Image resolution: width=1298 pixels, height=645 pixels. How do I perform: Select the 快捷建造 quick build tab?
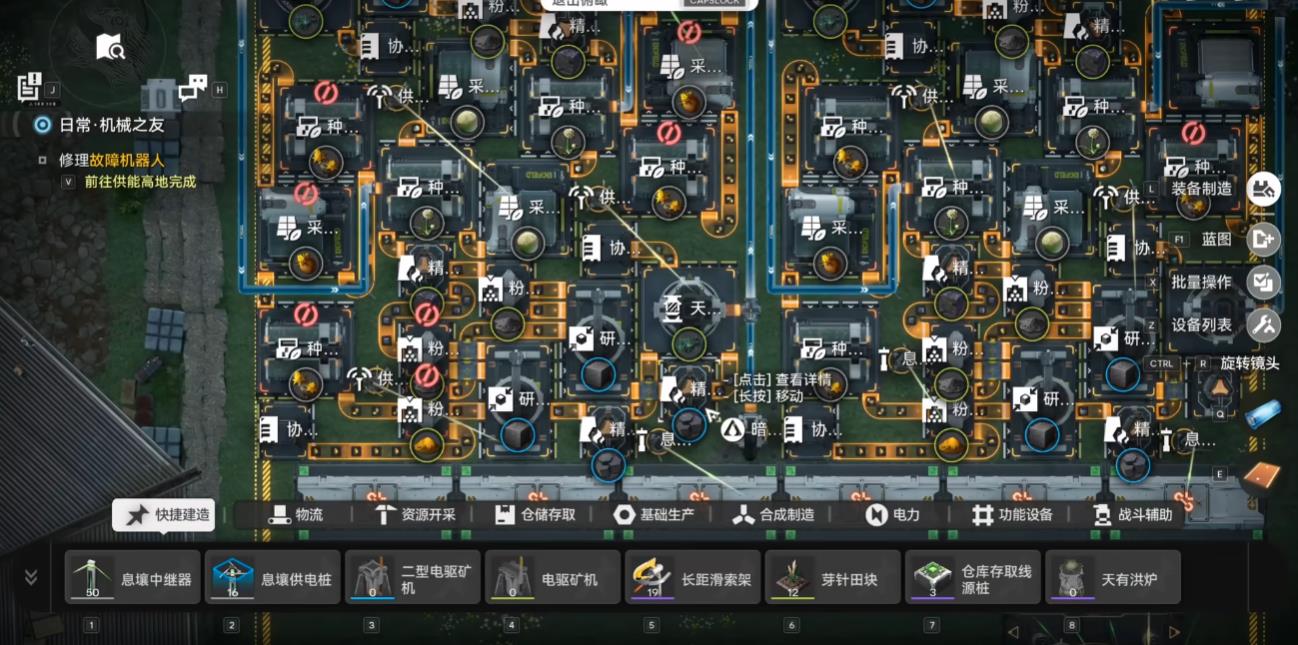(164, 515)
